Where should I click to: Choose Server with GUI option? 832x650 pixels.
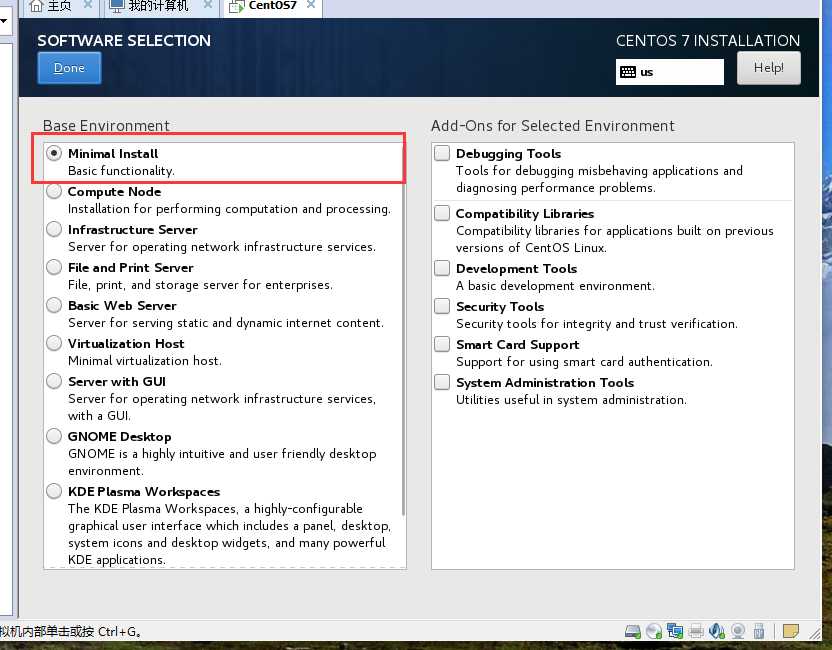point(54,381)
